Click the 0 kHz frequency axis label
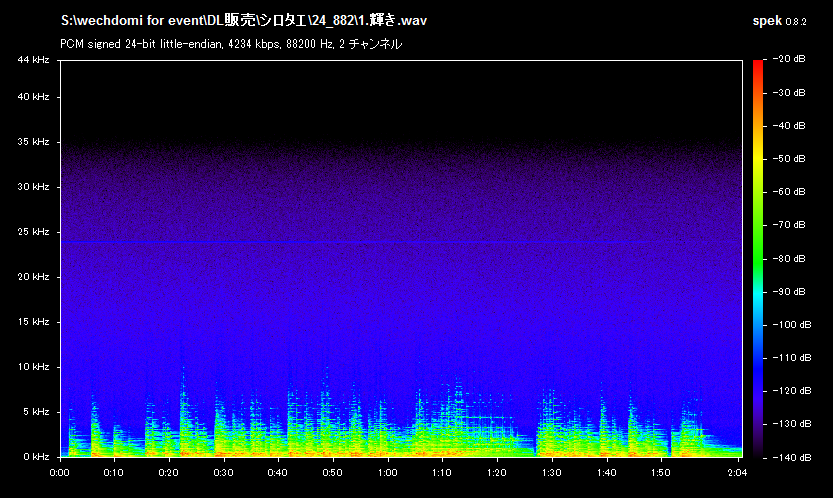 (x=36, y=457)
